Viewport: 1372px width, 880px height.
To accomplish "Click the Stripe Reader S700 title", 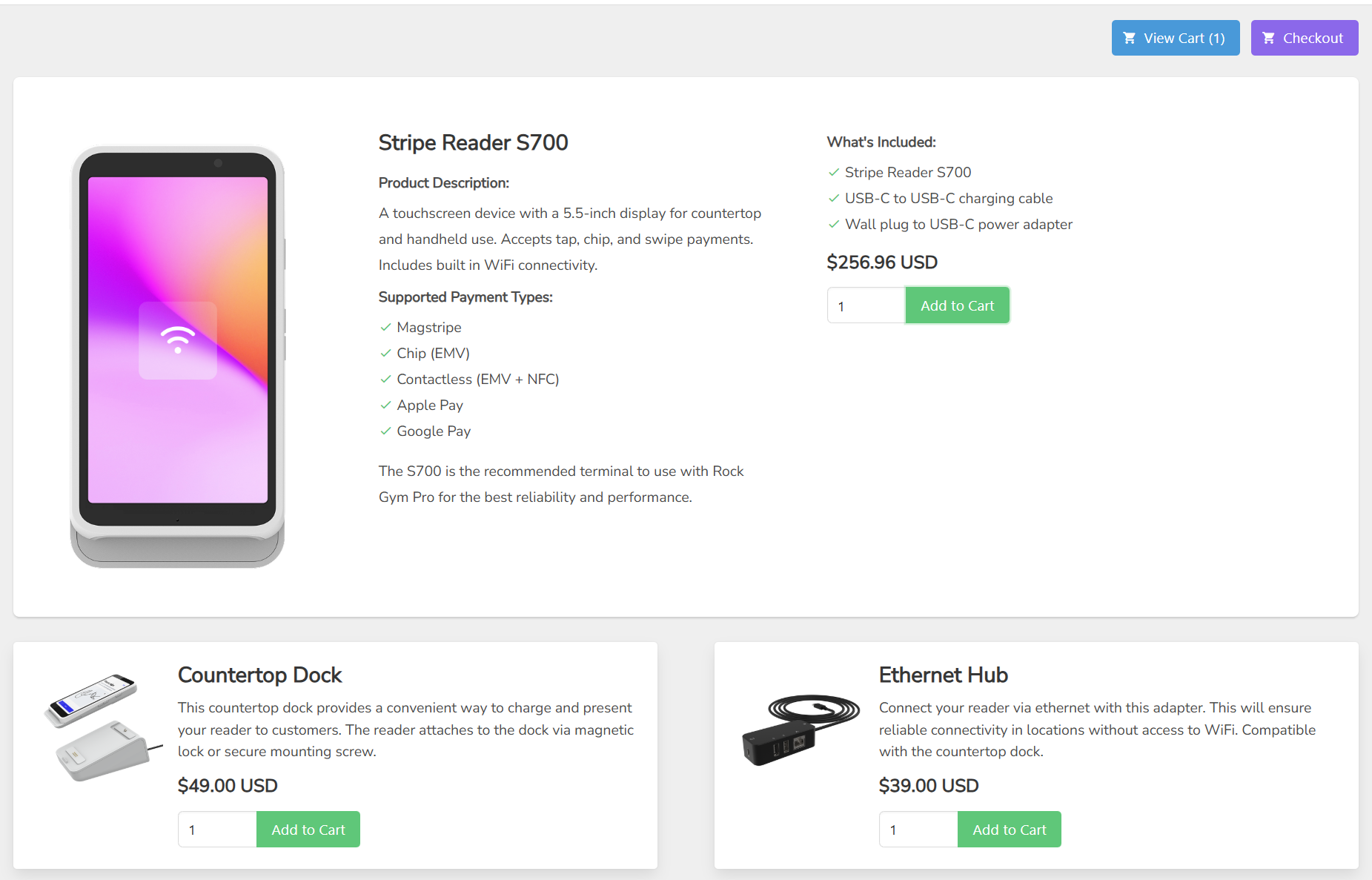I will pyautogui.click(x=473, y=142).
